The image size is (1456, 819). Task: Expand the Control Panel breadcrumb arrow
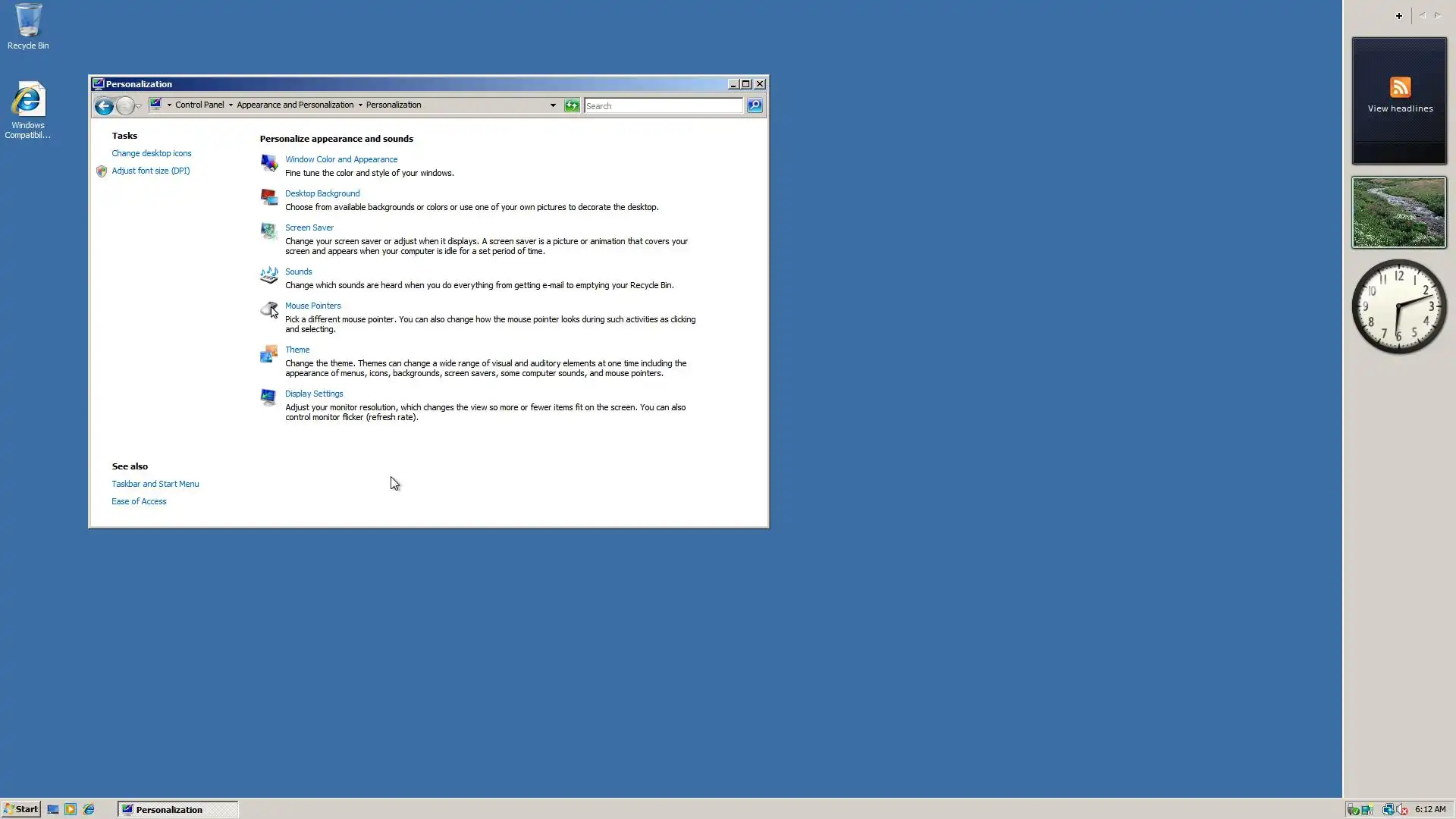pyautogui.click(x=231, y=105)
